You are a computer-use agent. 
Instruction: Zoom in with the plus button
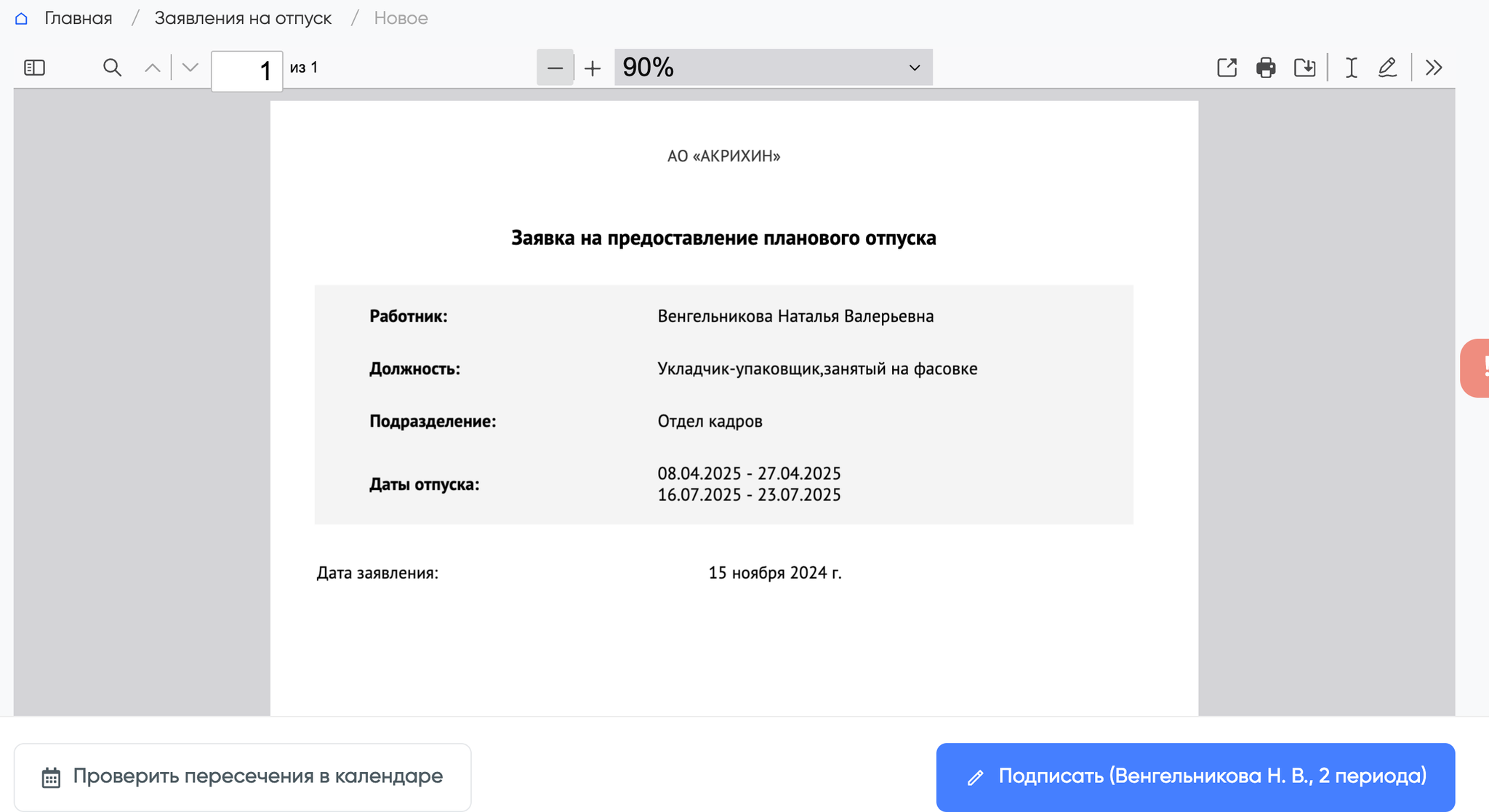click(x=593, y=68)
